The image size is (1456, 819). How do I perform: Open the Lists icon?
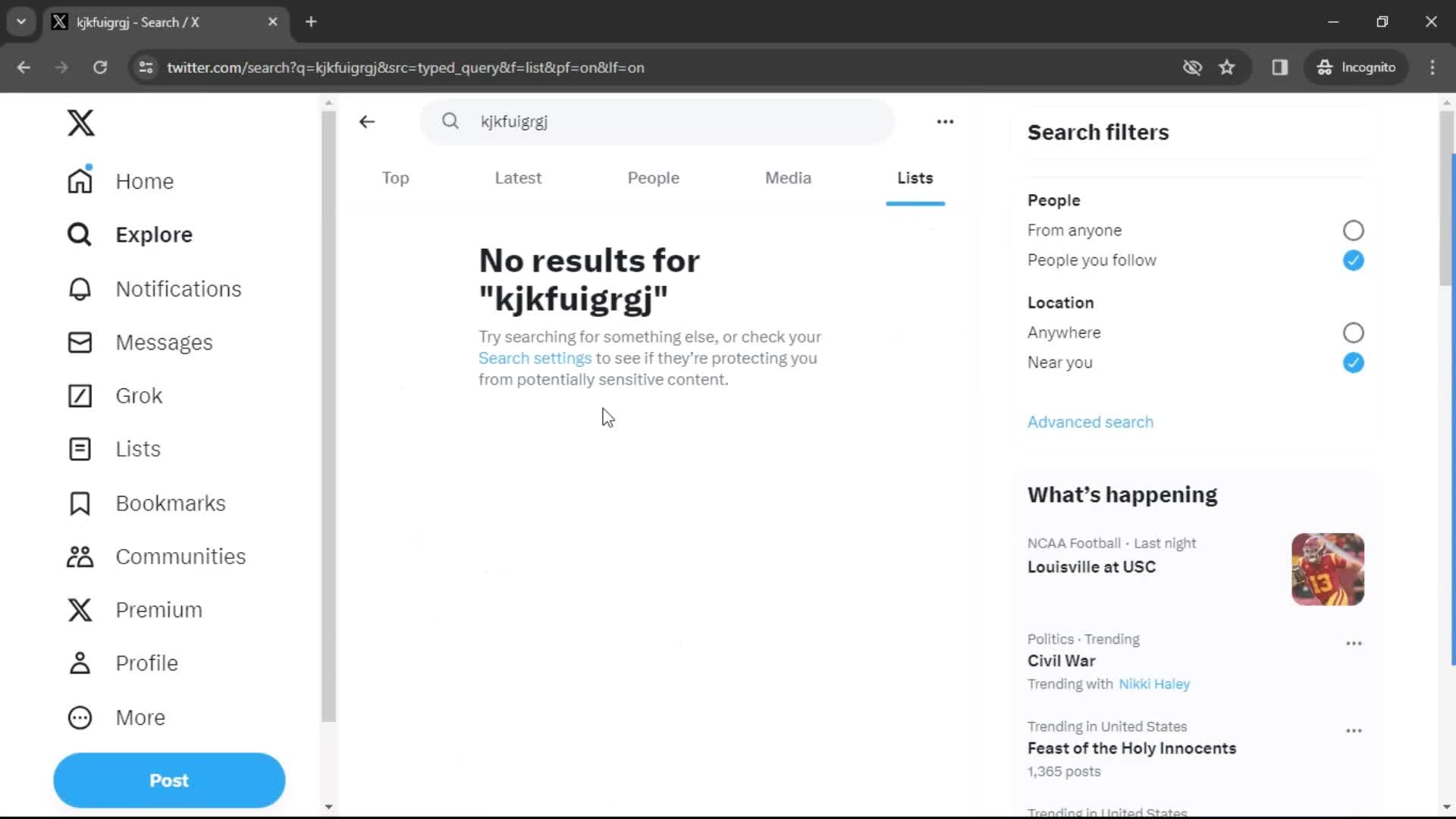tap(80, 449)
